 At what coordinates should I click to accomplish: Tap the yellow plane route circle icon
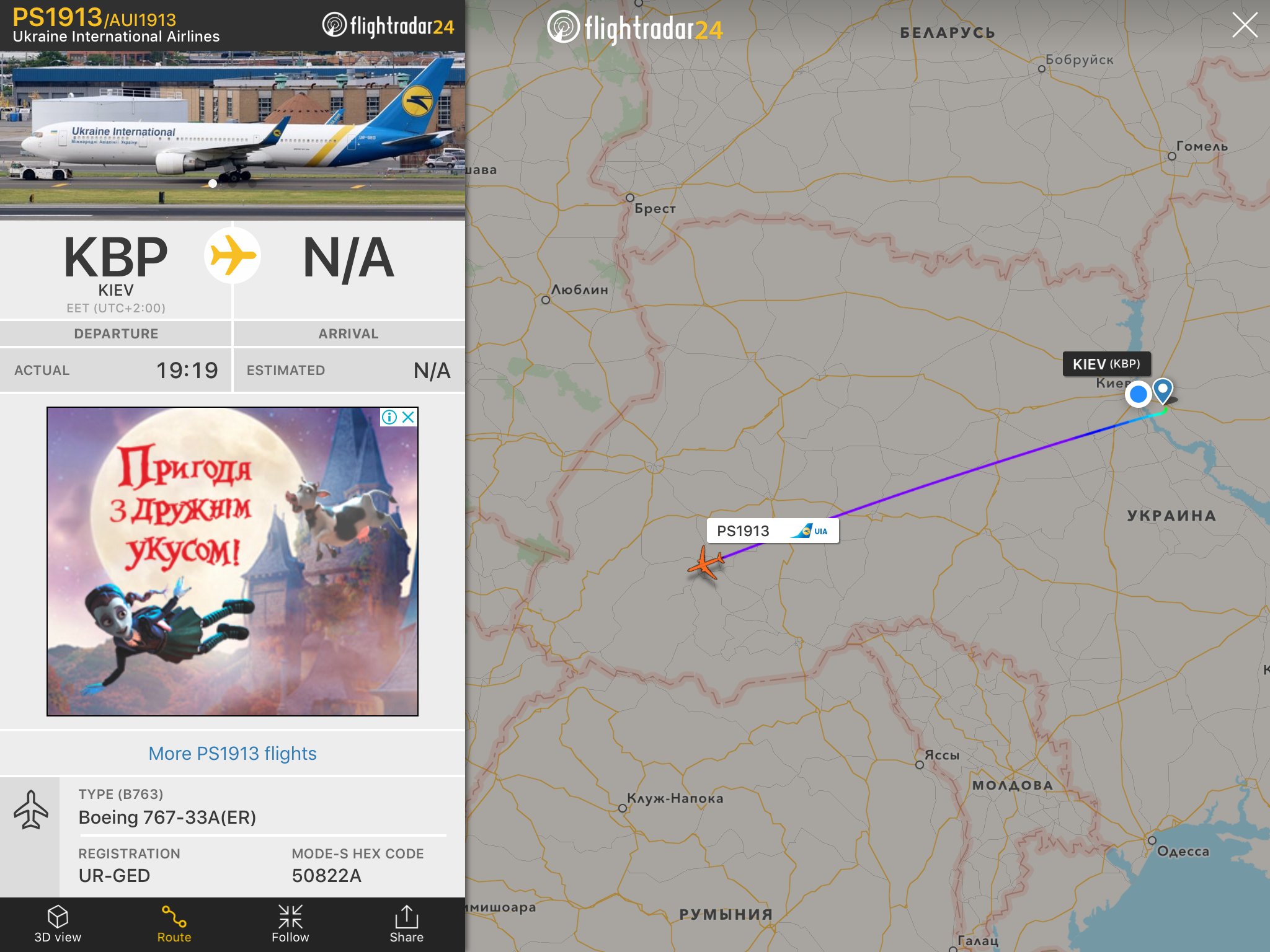click(x=233, y=255)
